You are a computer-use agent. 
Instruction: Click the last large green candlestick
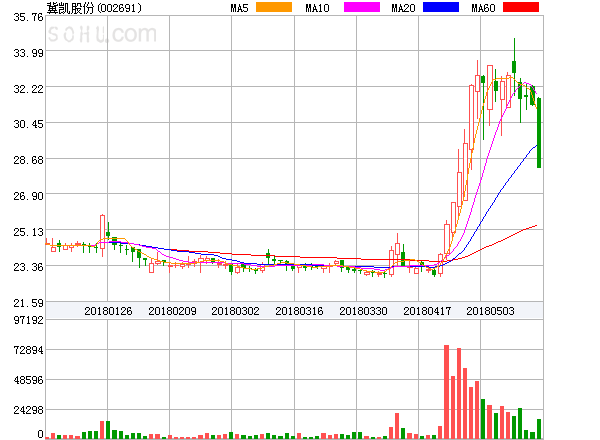(539, 133)
